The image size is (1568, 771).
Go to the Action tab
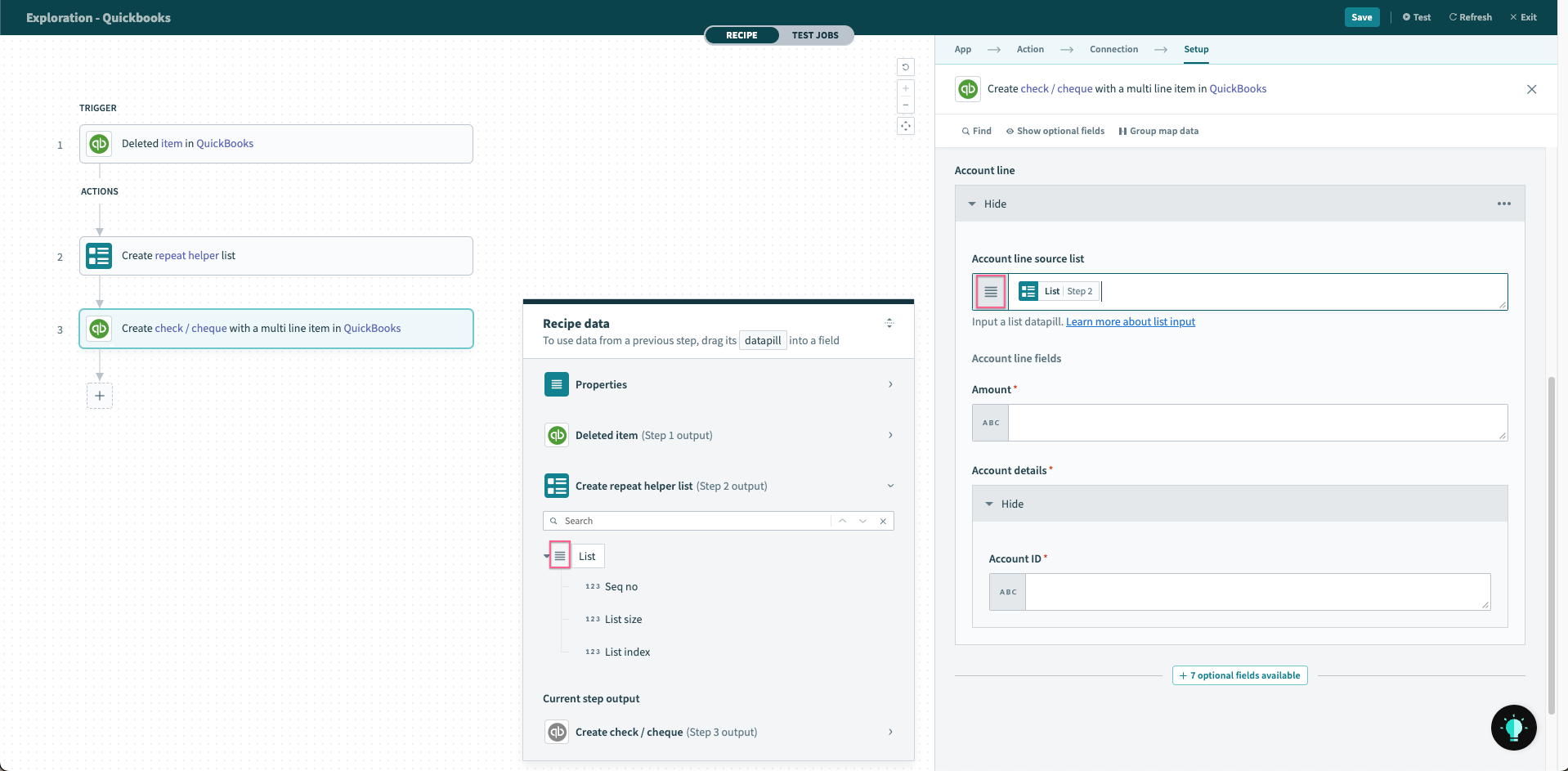[1030, 49]
